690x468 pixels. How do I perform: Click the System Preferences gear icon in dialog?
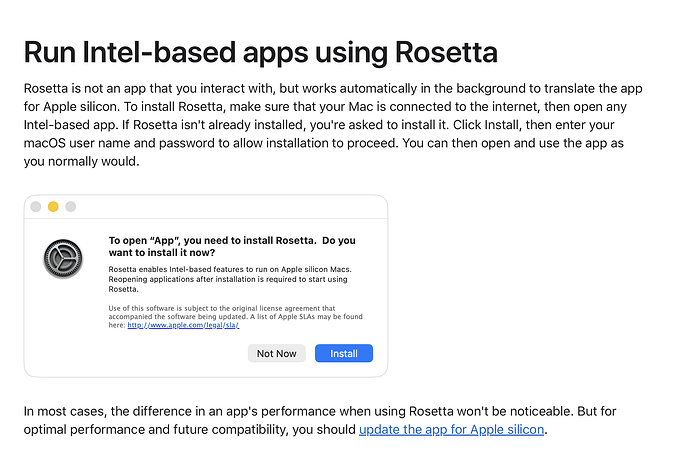63,259
